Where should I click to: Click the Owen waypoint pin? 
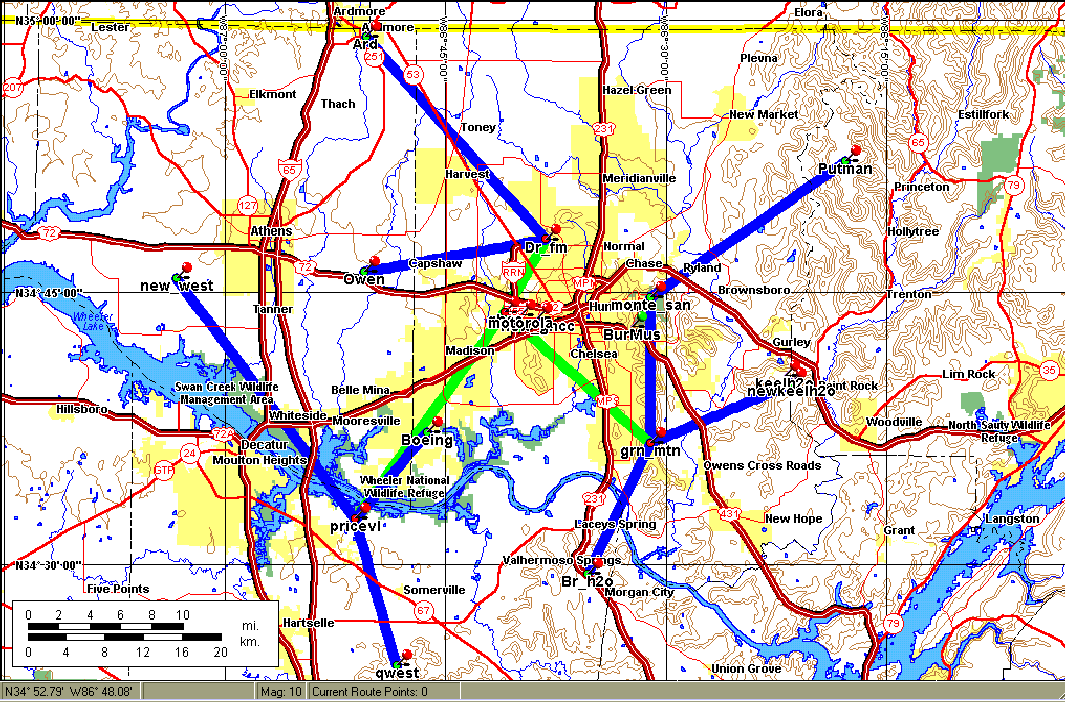(x=371, y=265)
